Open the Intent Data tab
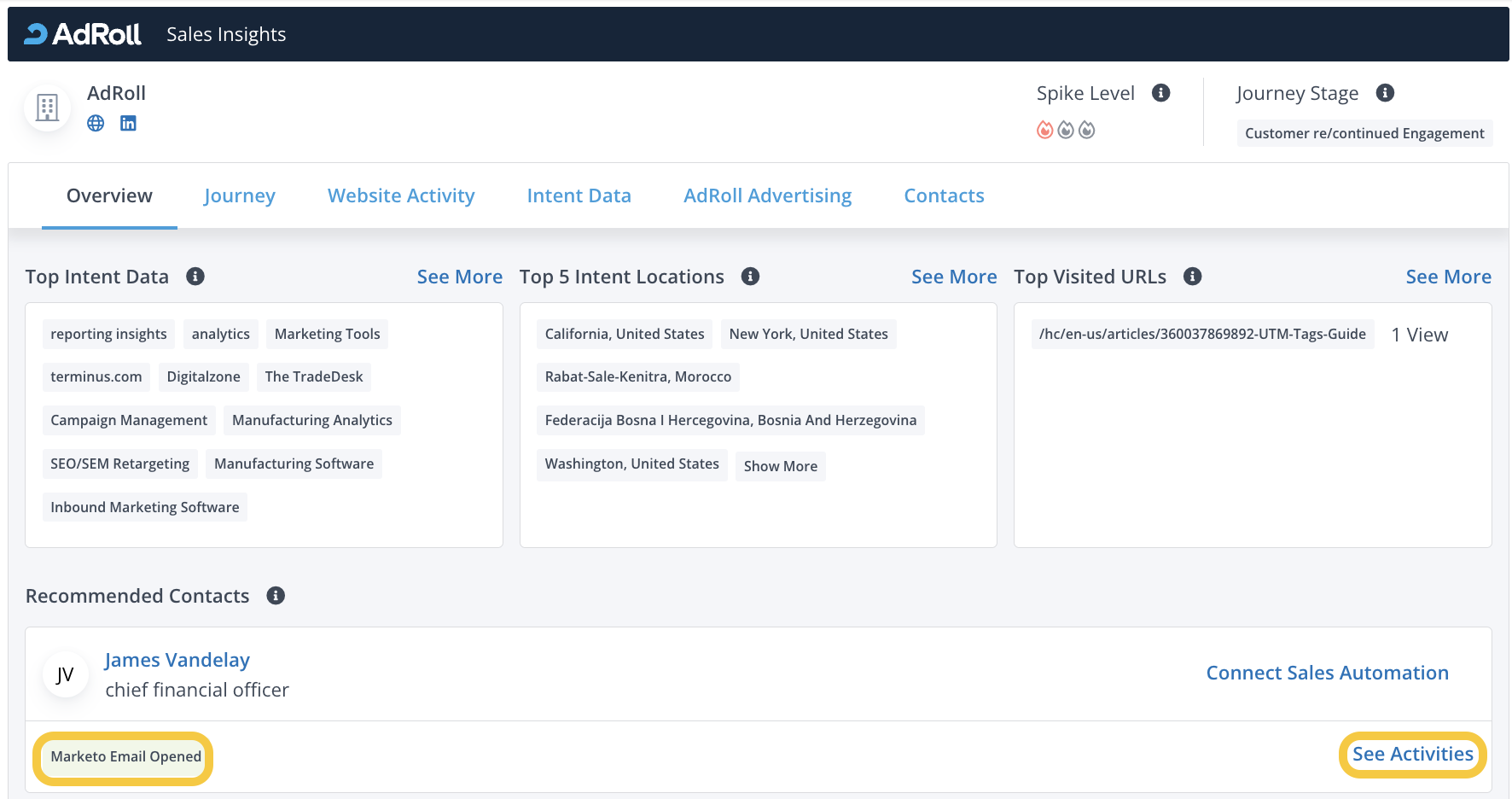Viewport: 1512px width, 799px height. tap(579, 195)
